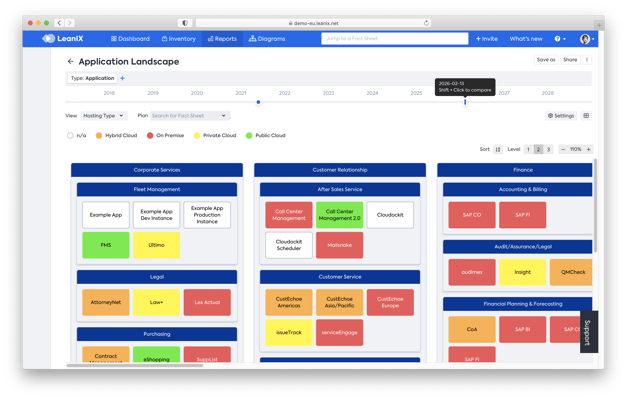The height and width of the screenshot is (399, 627).
Task: Click the table grid icon near Settings
Action: [x=586, y=116]
